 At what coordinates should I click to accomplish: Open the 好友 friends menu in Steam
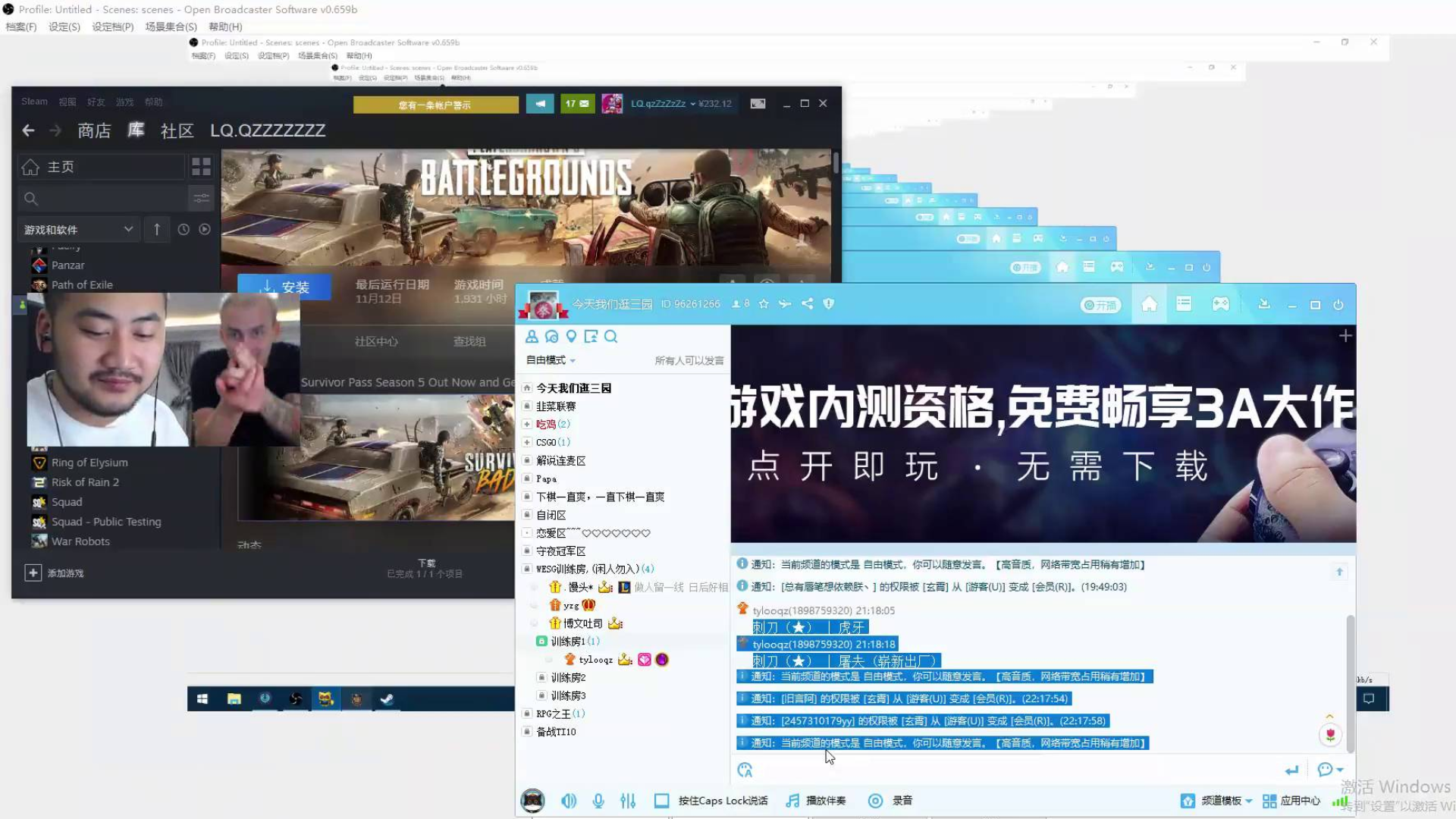pos(96,102)
